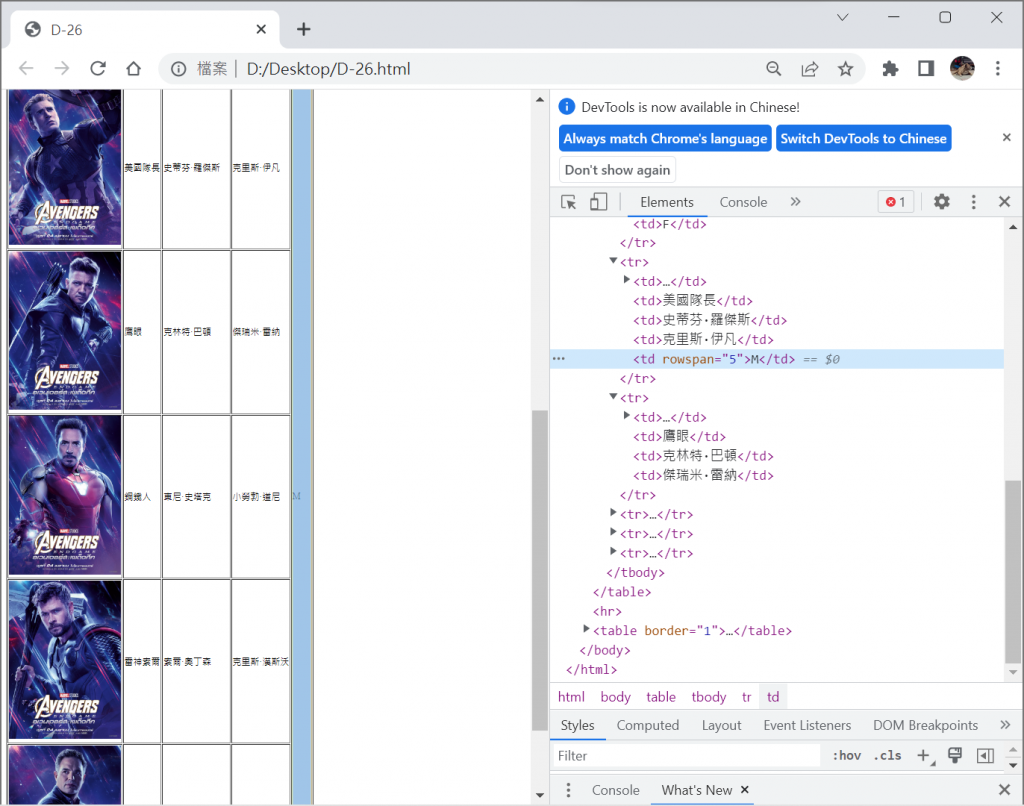Open DevTools customize three-dot menu

(974, 202)
